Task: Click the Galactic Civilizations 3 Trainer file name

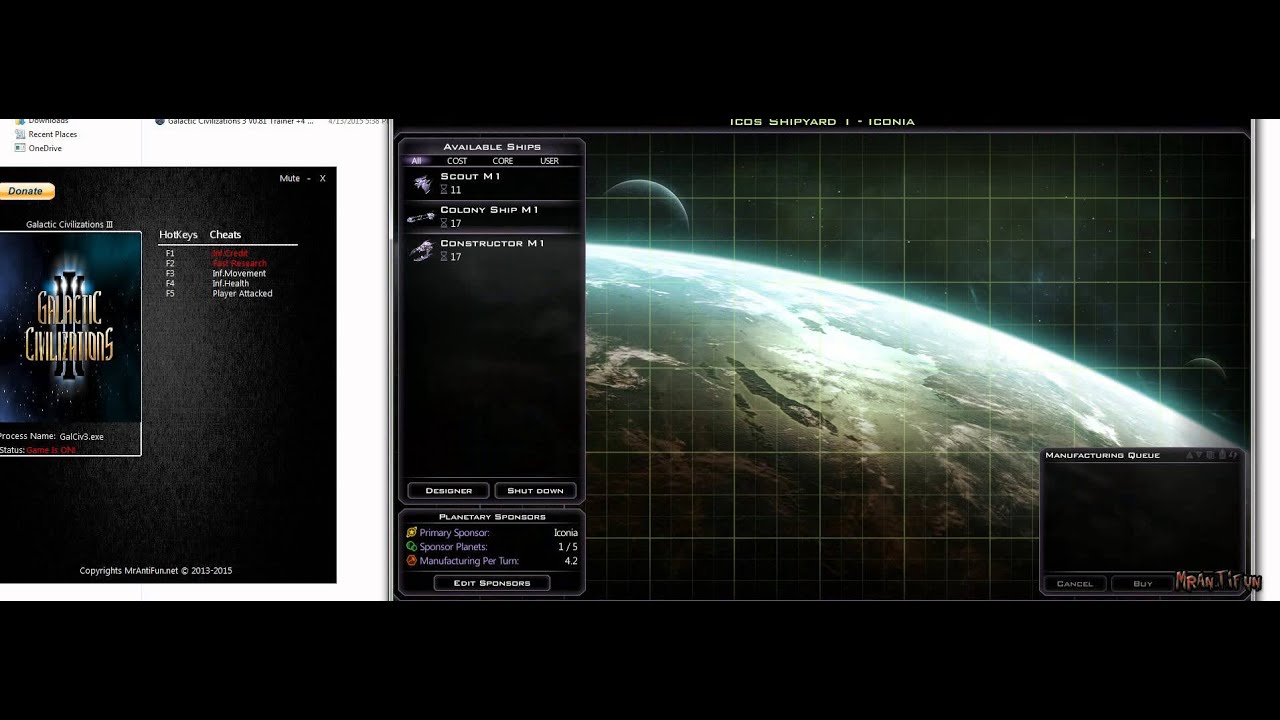Action: pos(240,121)
